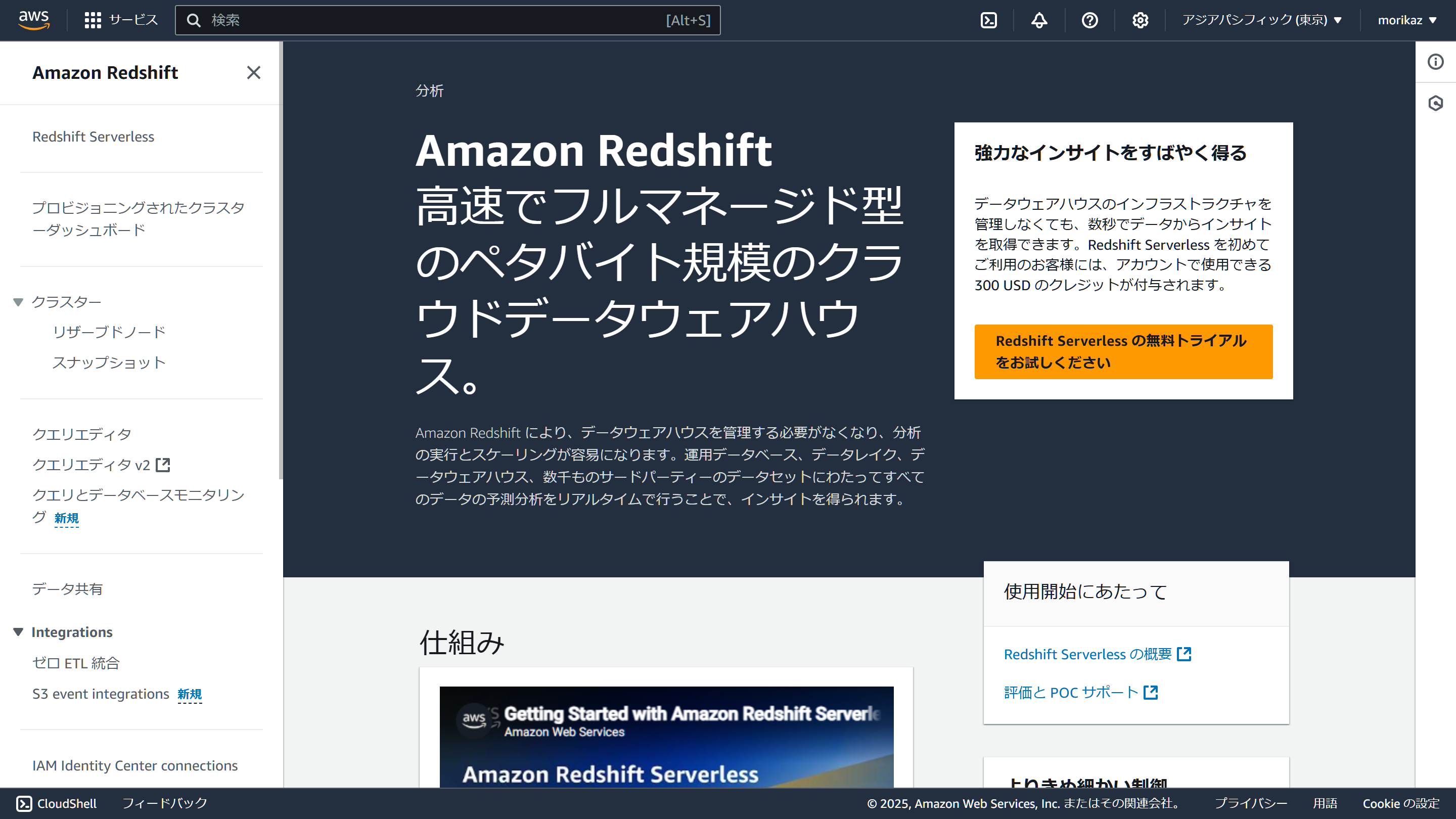Screen dimensions: 1456x819
Task: Open the info panel icon on right
Action: pos(1435,62)
